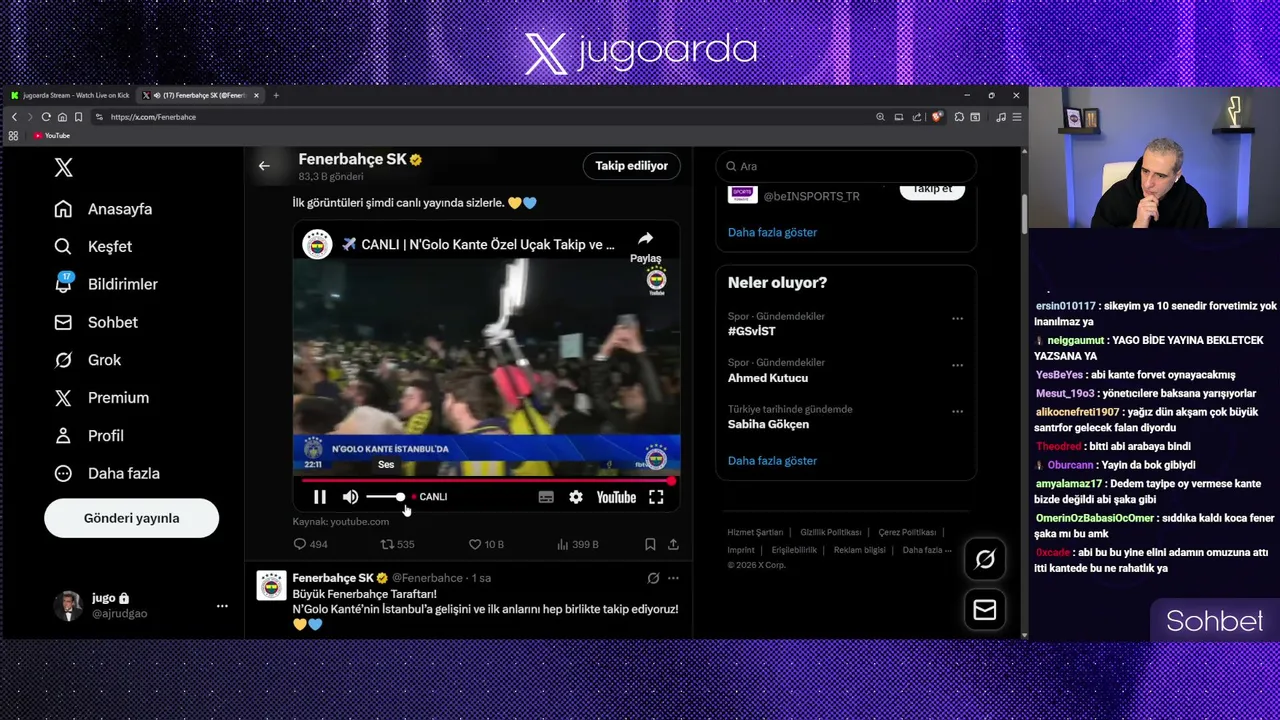Pause the YouTube live video
This screenshot has height=720, width=1280.
pyautogui.click(x=320, y=497)
